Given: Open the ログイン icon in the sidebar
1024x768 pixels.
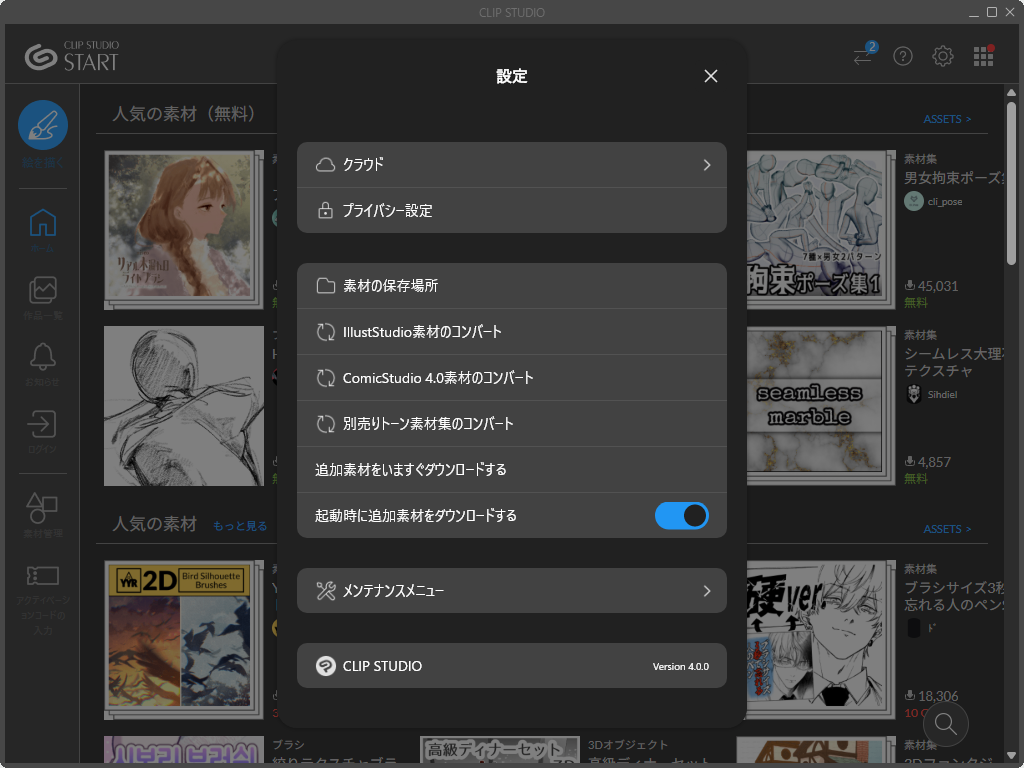Looking at the screenshot, I should click(42, 422).
